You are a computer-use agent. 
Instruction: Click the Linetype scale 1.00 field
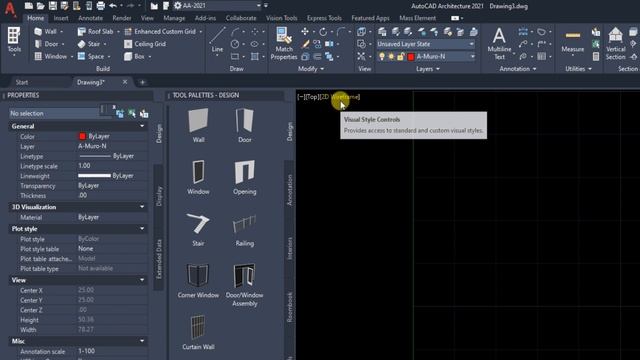point(112,166)
